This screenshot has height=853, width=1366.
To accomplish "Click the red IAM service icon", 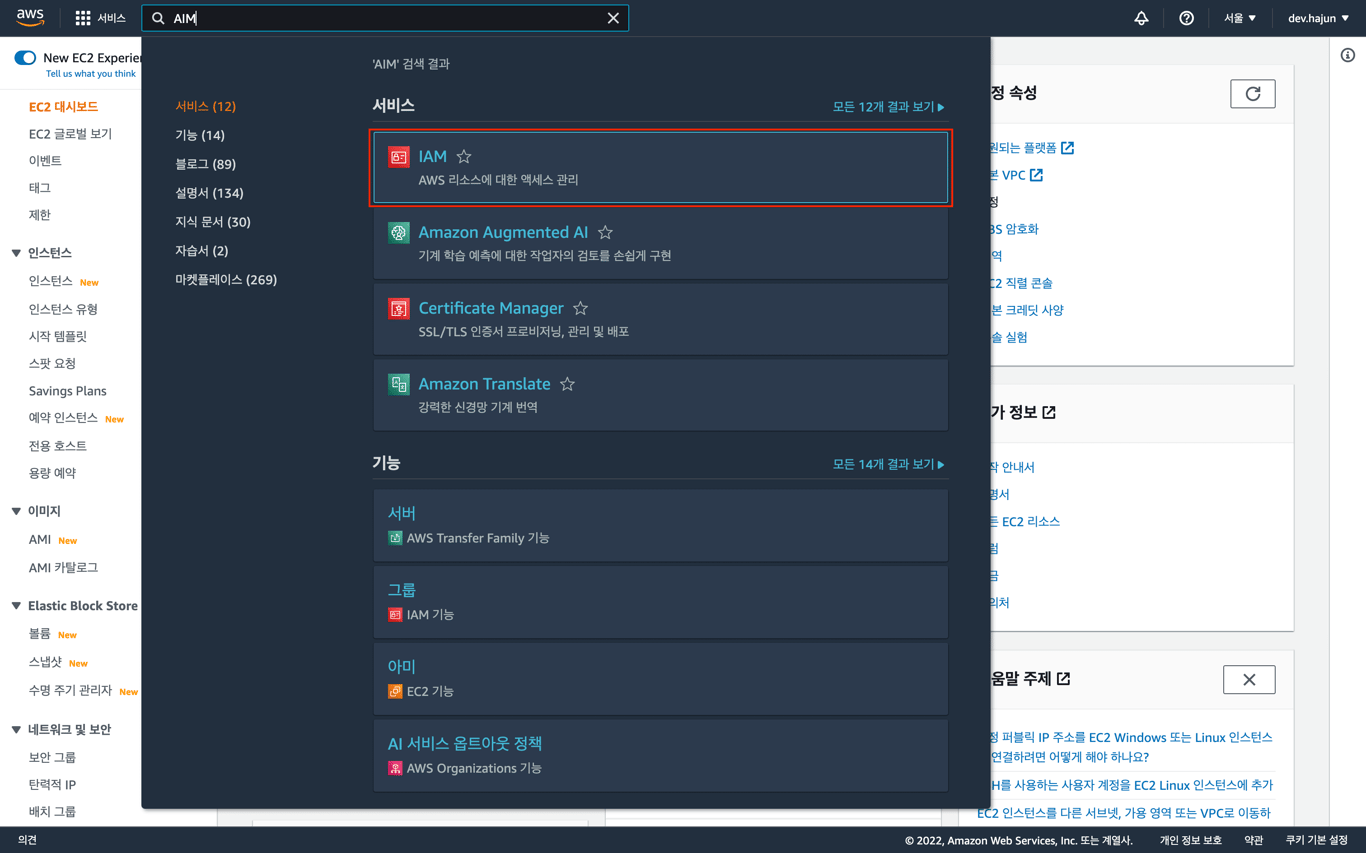I will [x=399, y=156].
